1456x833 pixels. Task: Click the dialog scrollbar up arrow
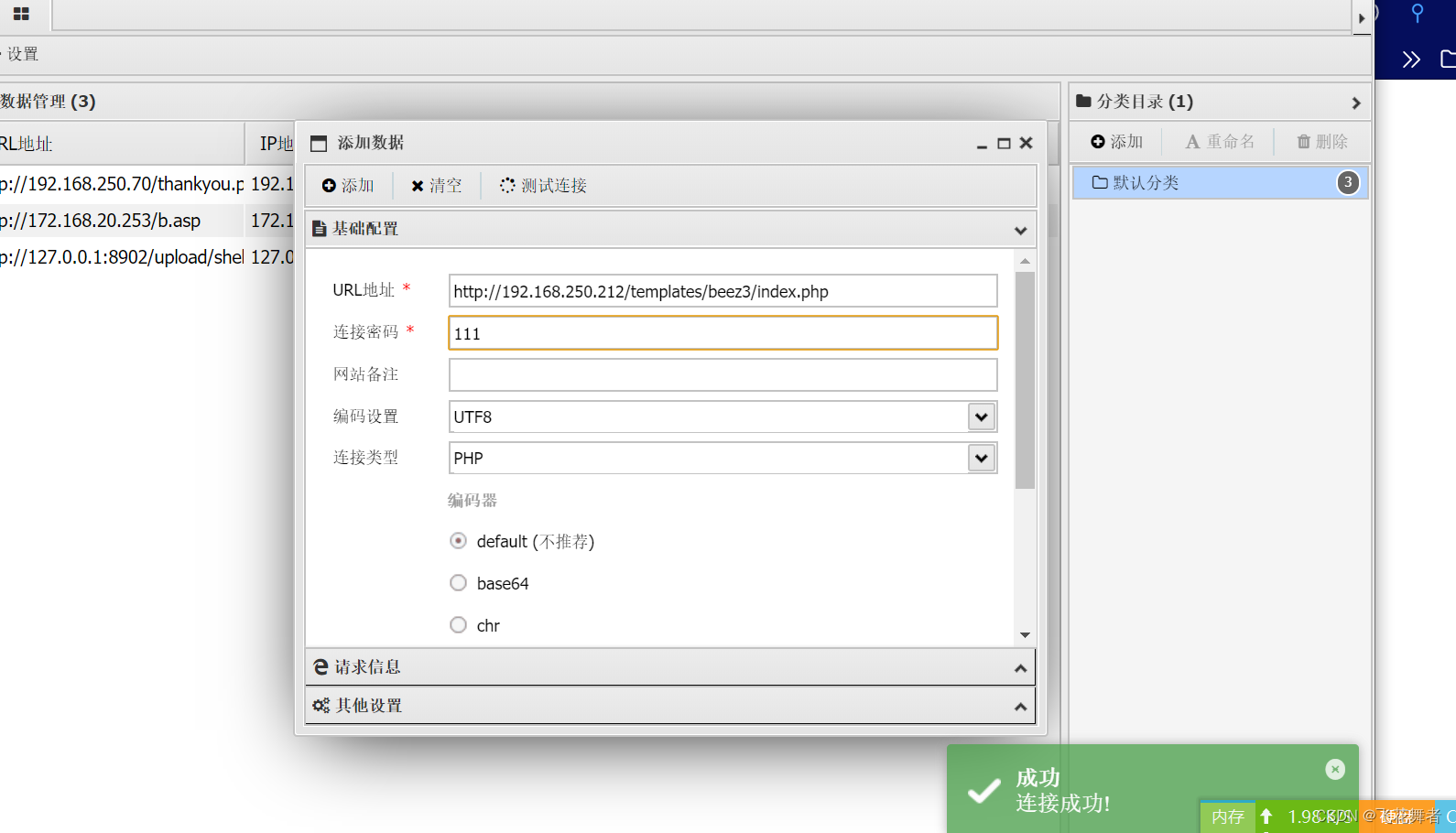pos(1025,262)
